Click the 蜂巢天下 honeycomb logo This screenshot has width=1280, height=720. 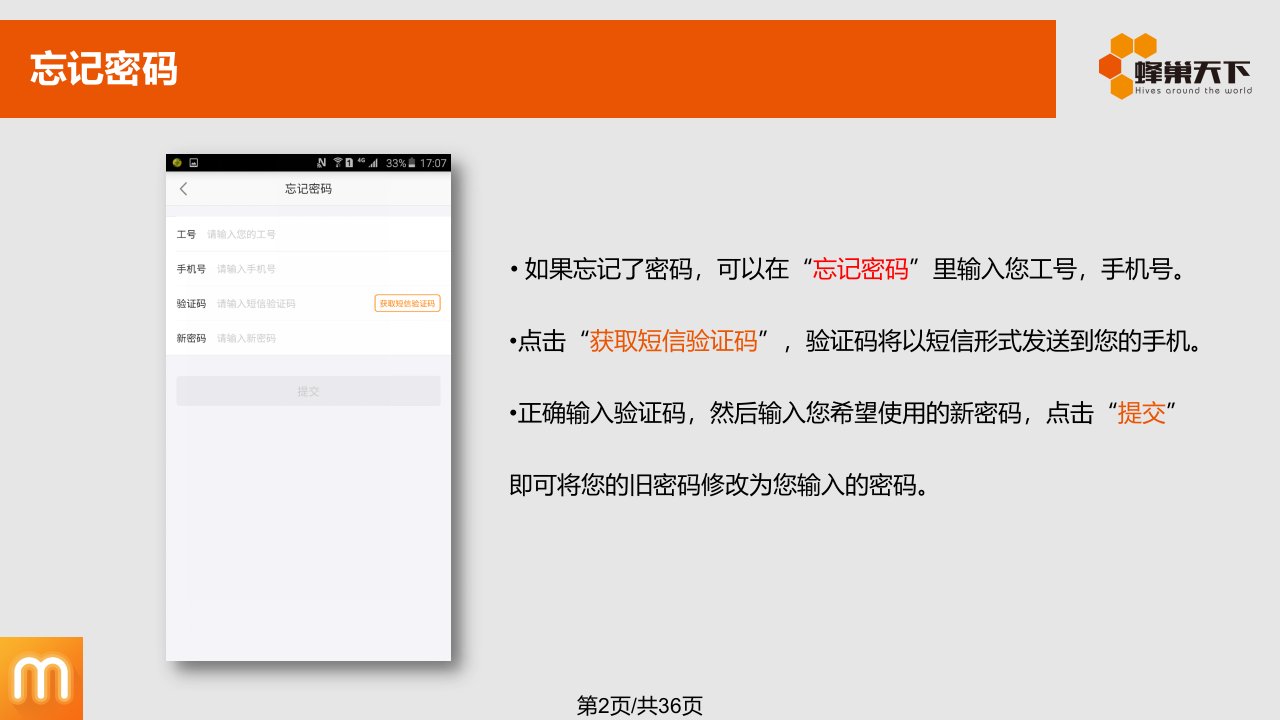[1175, 66]
